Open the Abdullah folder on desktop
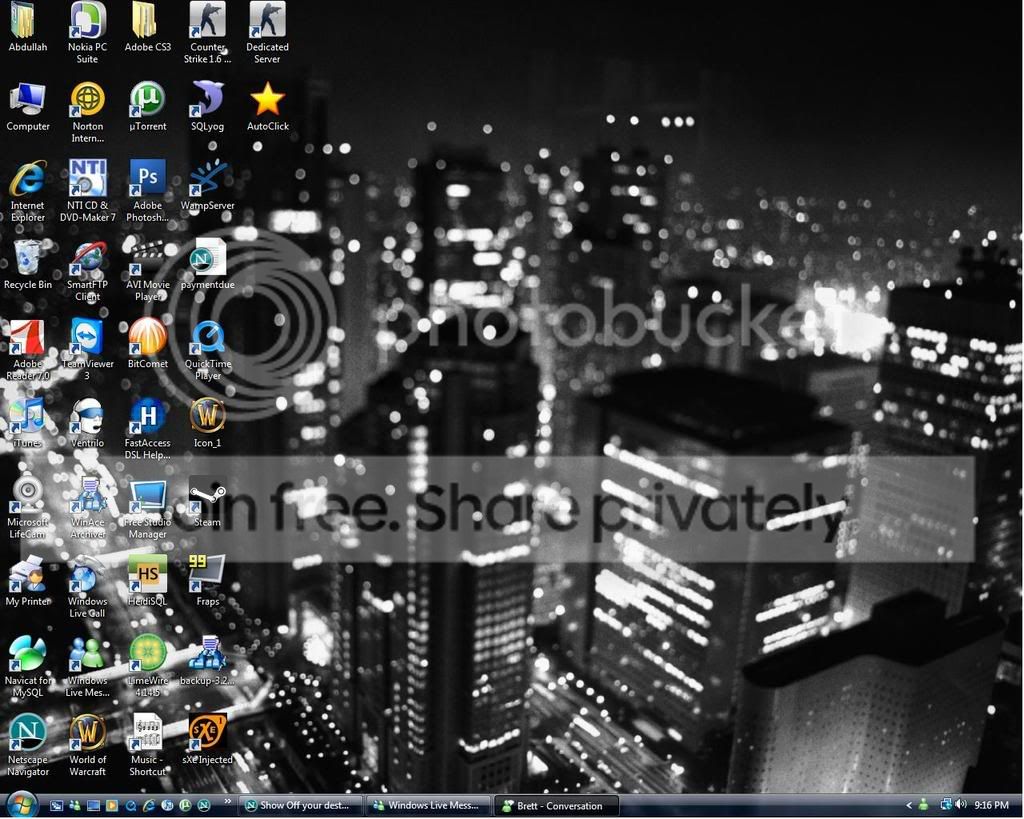This screenshot has height=819, width=1024. pos(27,28)
